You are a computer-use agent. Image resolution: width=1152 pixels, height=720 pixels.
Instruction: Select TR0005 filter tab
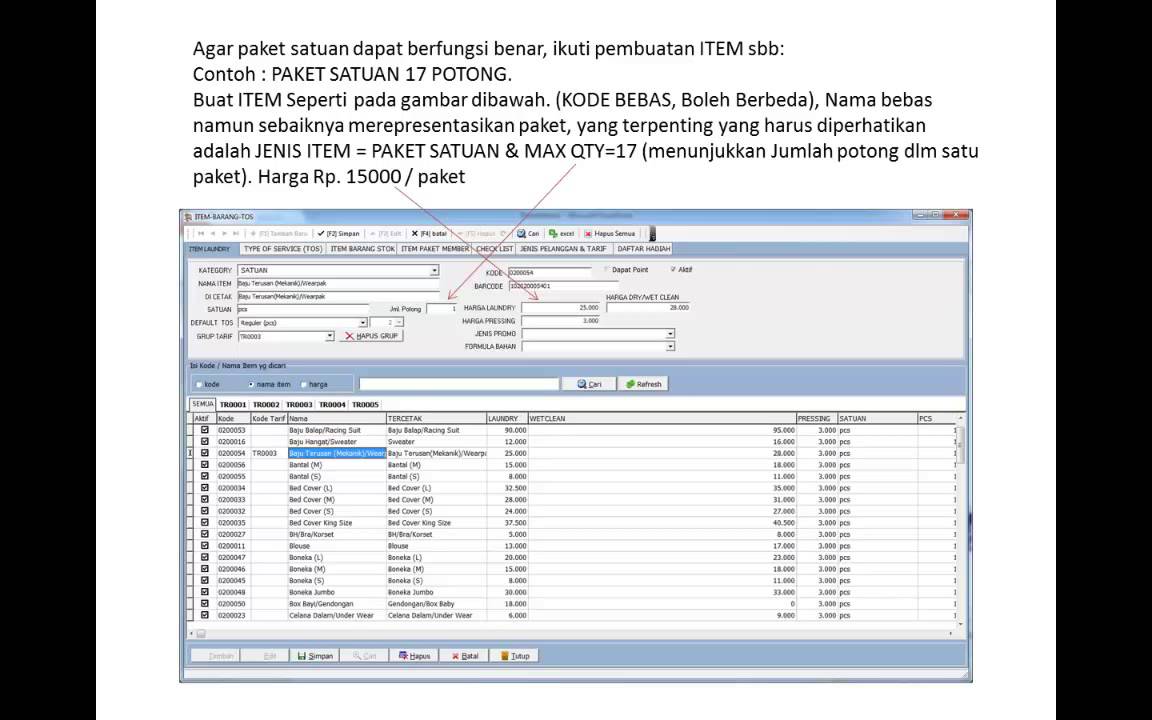[365, 405]
